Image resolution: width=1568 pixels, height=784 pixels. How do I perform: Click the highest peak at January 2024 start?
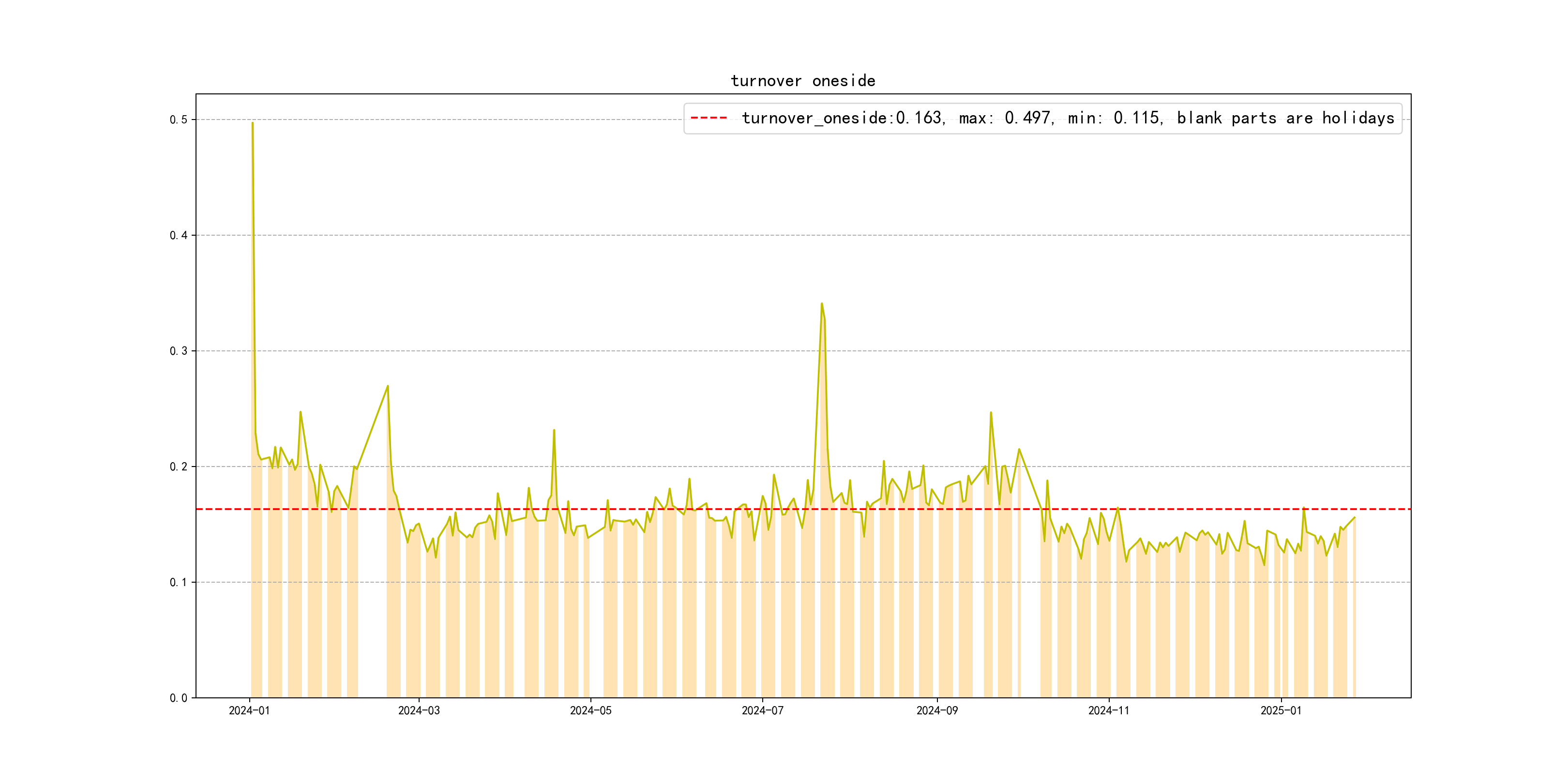(x=253, y=123)
